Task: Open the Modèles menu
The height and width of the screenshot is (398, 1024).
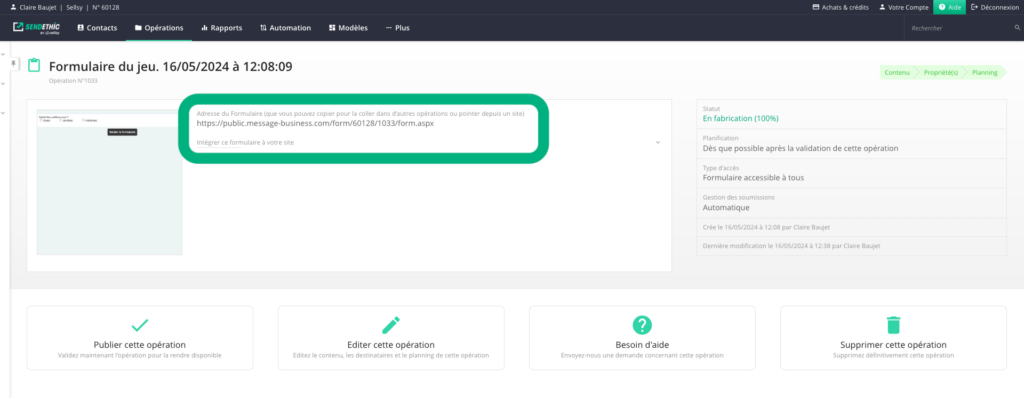Action: (348, 28)
